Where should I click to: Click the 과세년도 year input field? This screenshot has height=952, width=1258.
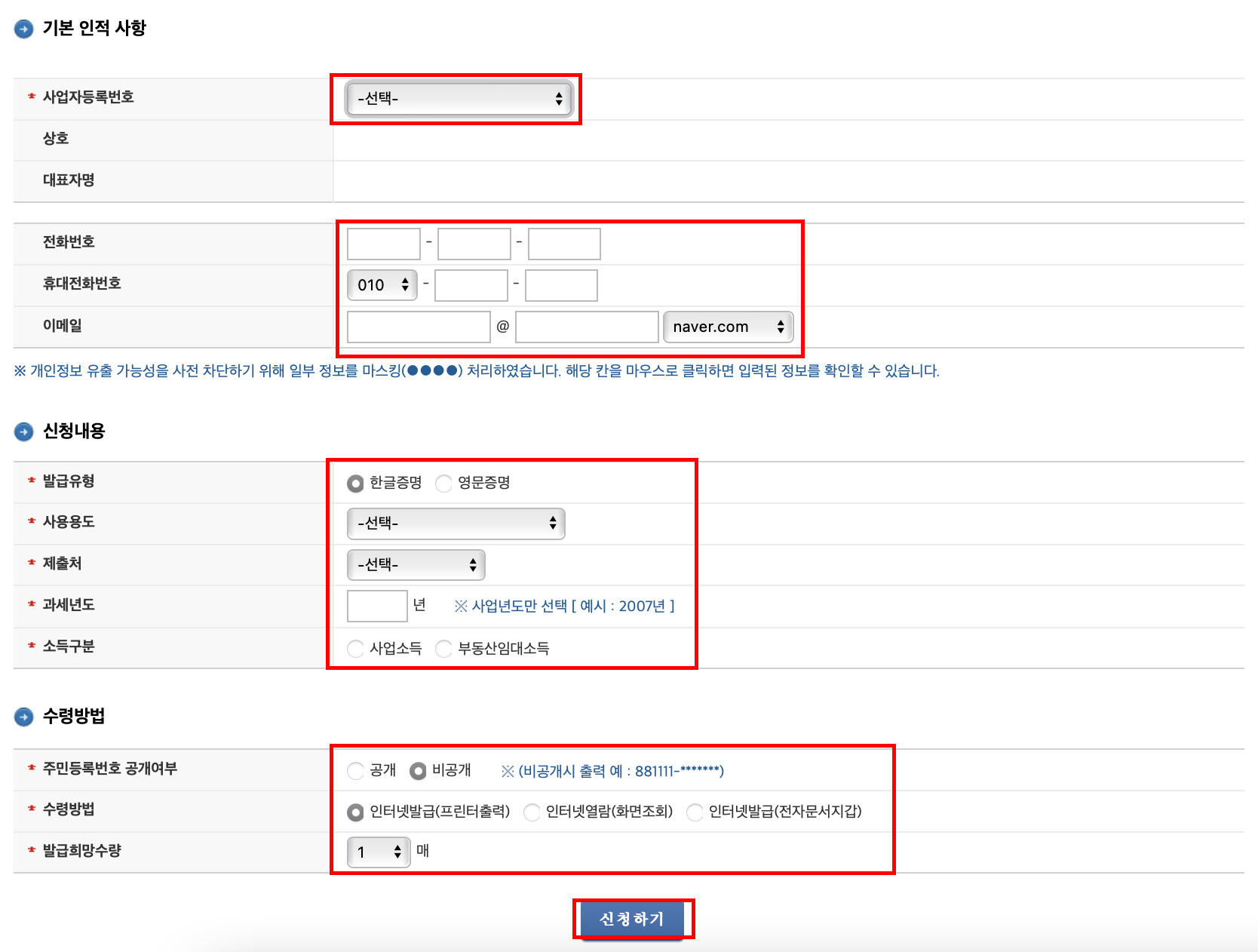click(x=377, y=606)
